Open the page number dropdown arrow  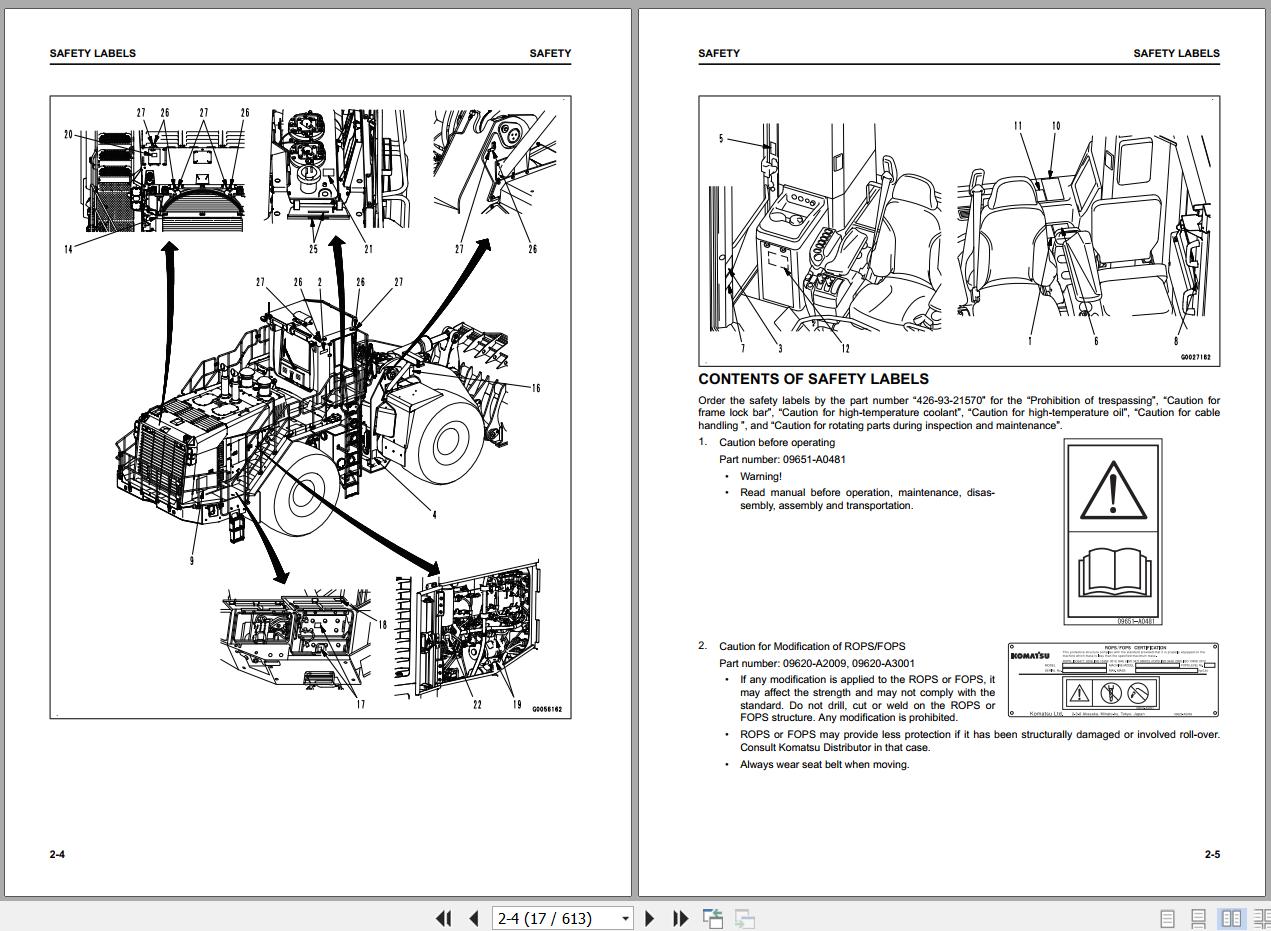pos(625,918)
